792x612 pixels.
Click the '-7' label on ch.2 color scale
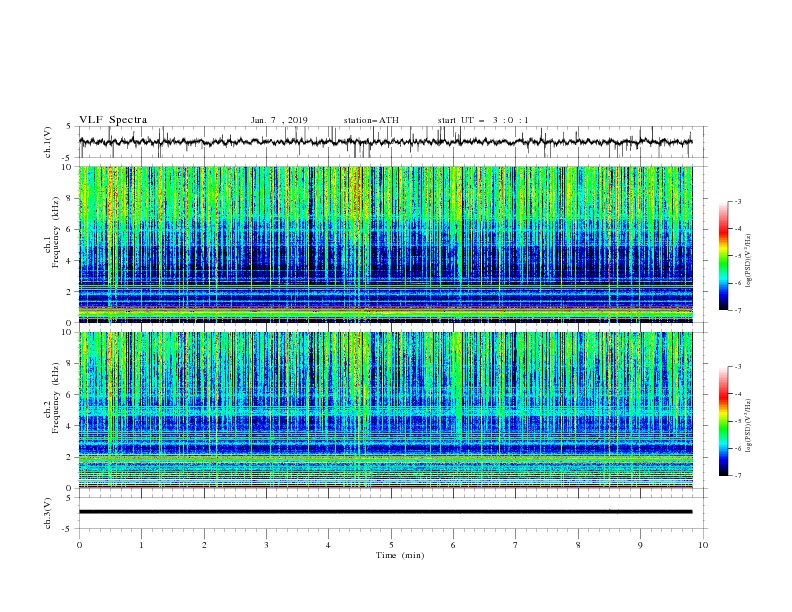[737, 476]
